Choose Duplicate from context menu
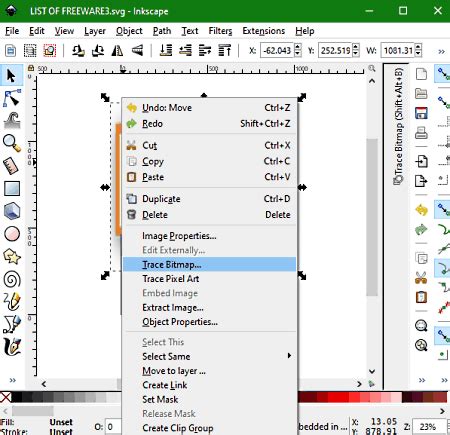Viewport: 450px width, 435px height. pos(209,199)
